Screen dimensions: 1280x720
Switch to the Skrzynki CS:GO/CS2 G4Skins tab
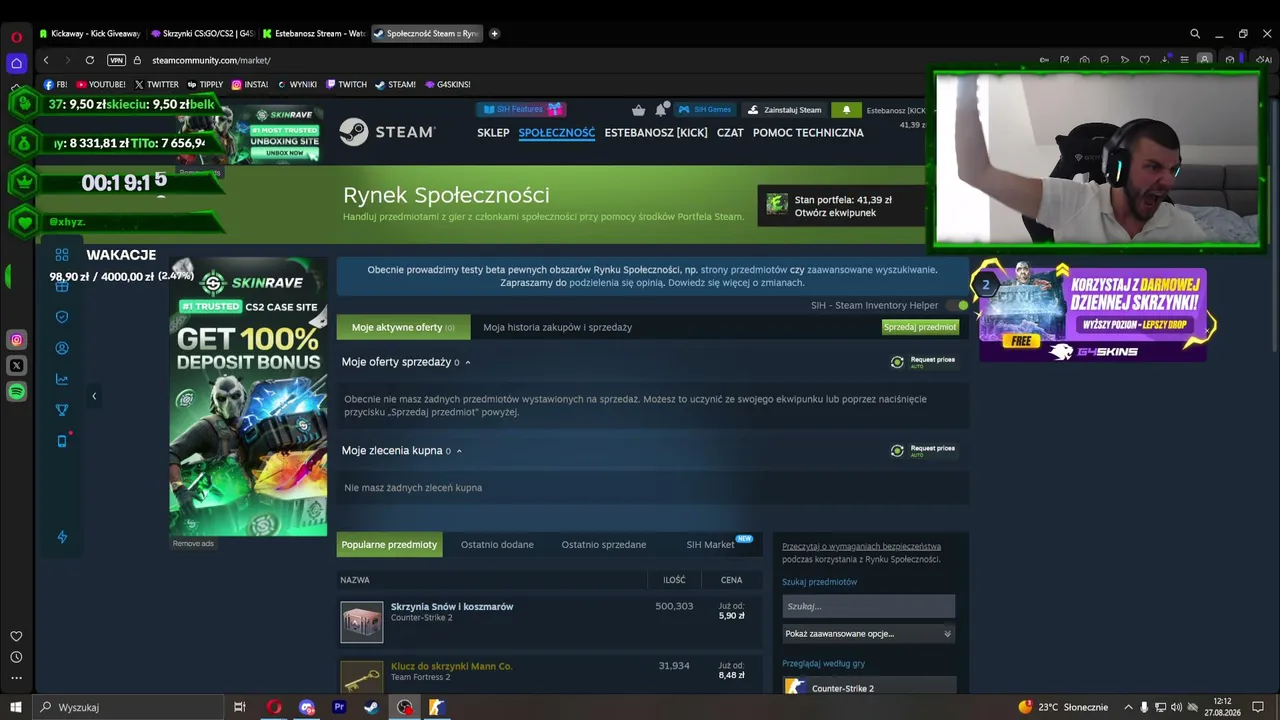pos(203,33)
